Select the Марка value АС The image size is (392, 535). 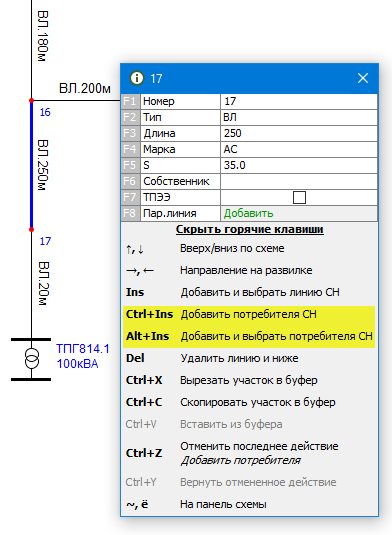[x=299, y=149]
